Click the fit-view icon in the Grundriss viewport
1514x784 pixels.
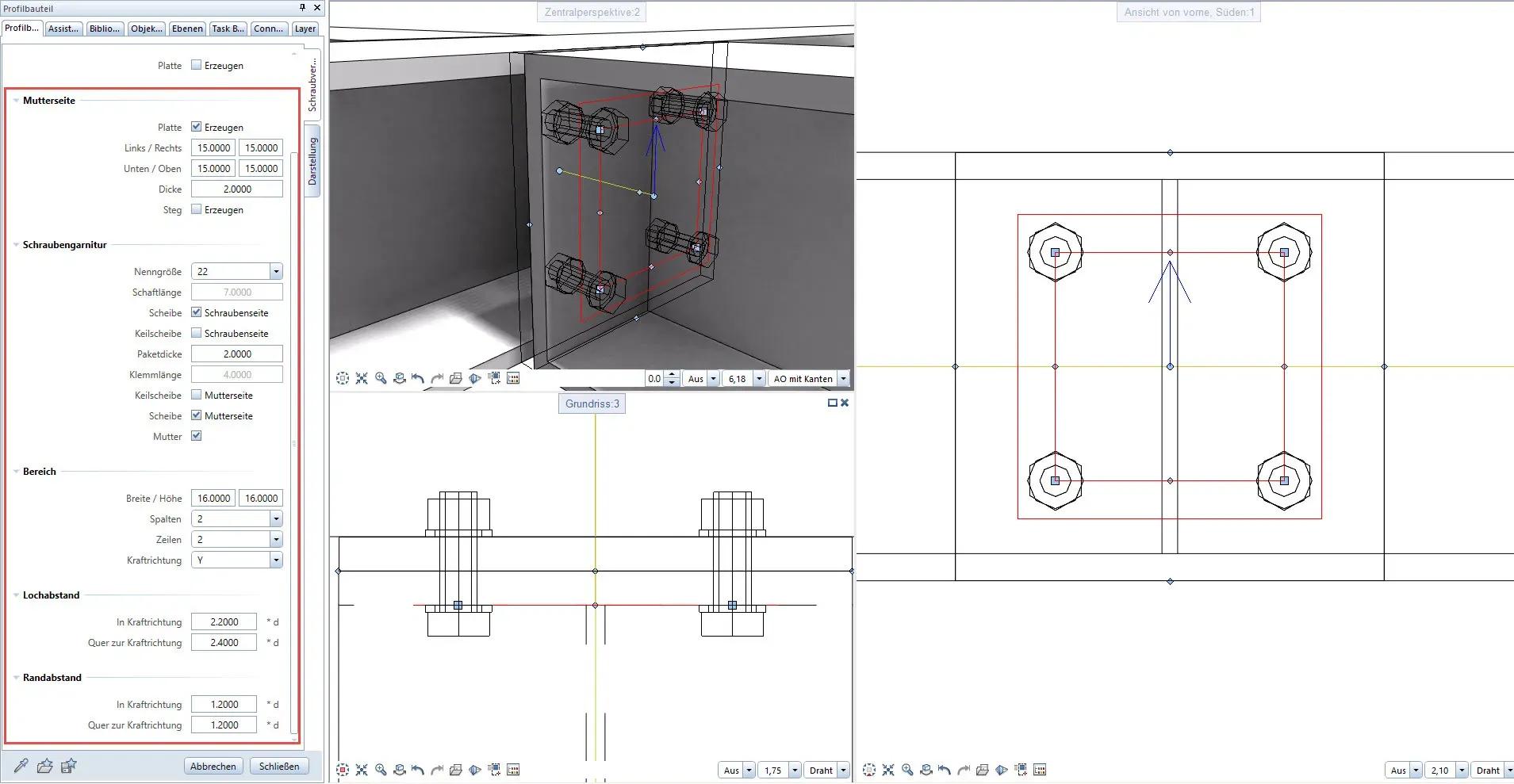[343, 769]
